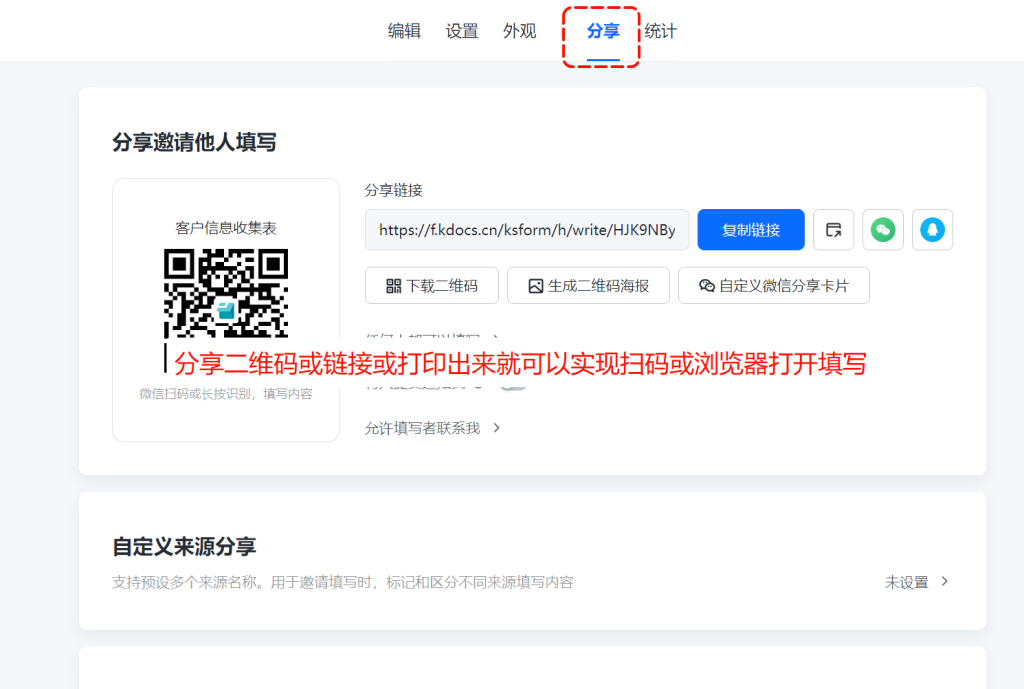Viewport: 1024px width, 689px height.
Task: Open the 设置 tab
Action: (x=462, y=31)
